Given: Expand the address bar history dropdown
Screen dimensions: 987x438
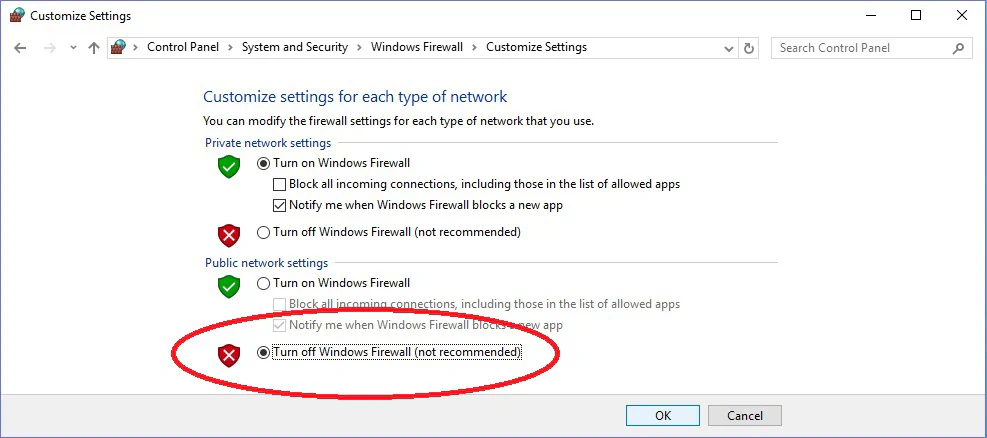Looking at the screenshot, I should coord(728,48).
